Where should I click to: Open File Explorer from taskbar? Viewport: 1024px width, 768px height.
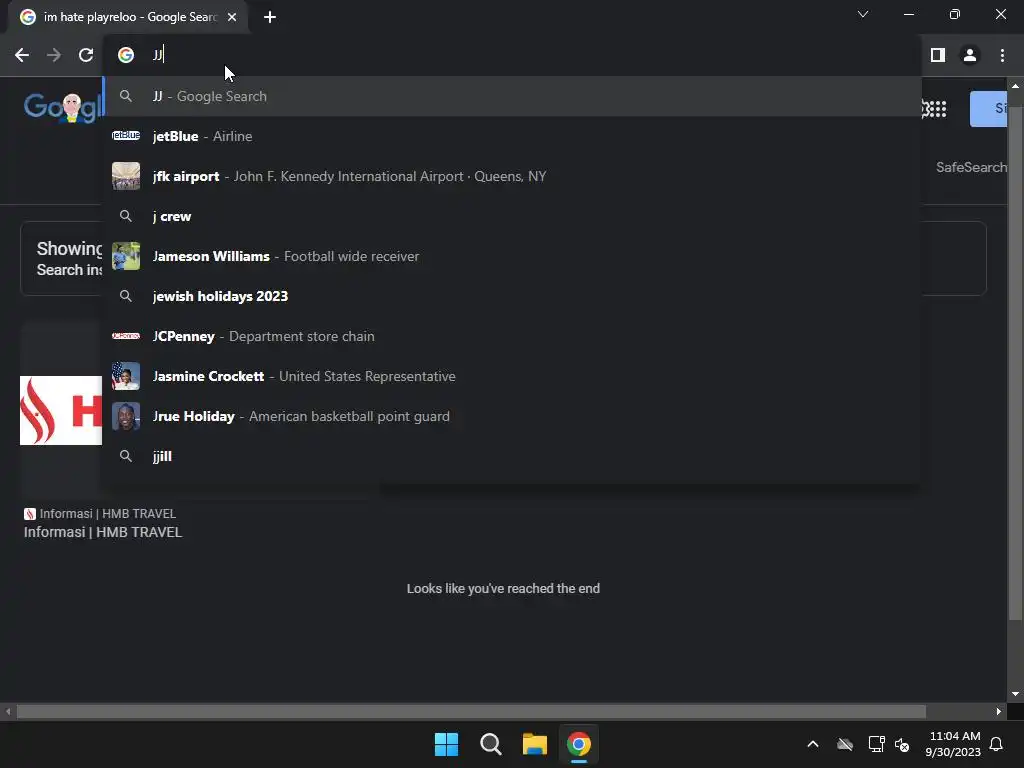tap(535, 744)
